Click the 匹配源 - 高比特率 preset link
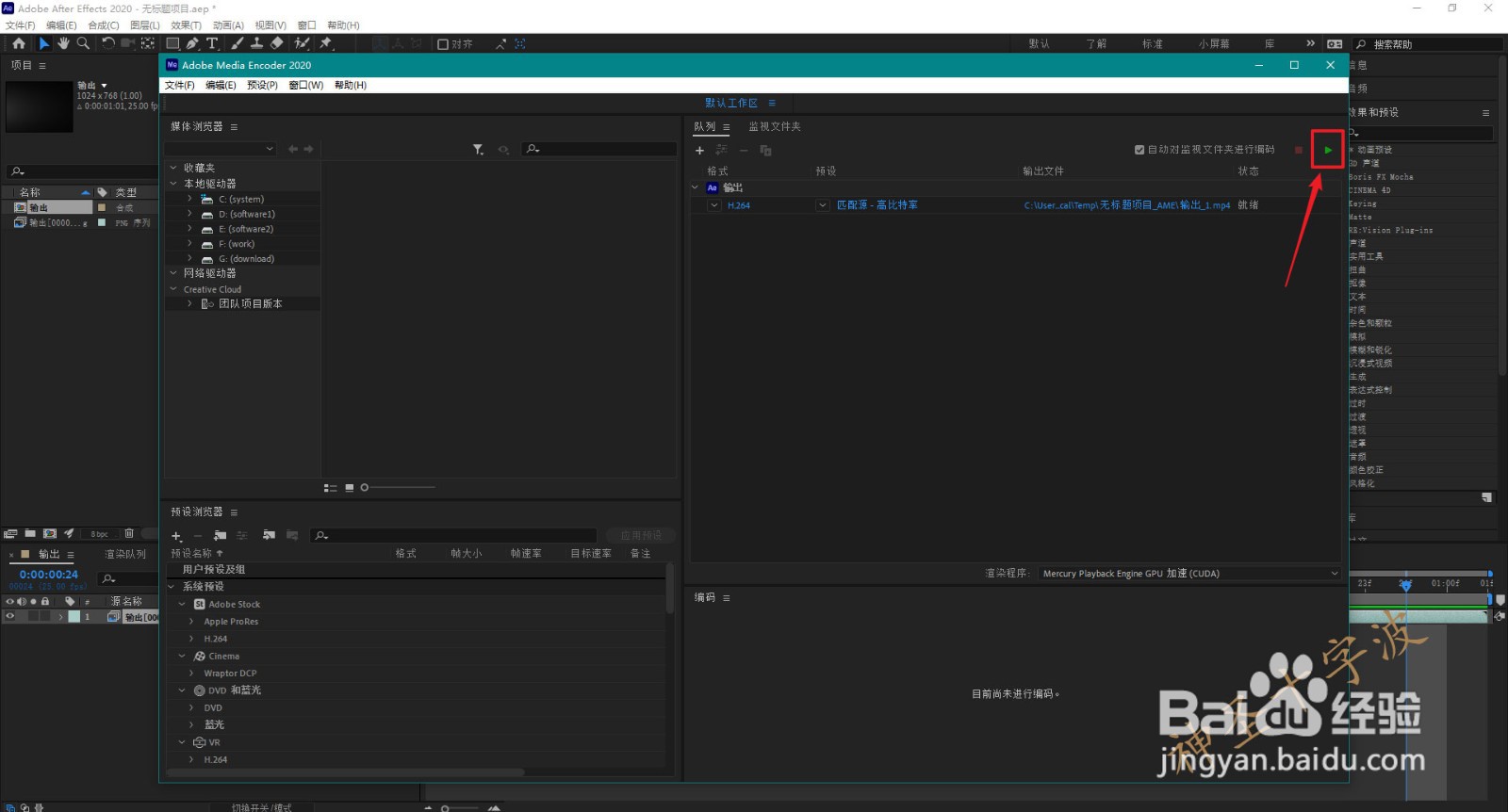This screenshot has width=1508, height=812. pyautogui.click(x=877, y=205)
